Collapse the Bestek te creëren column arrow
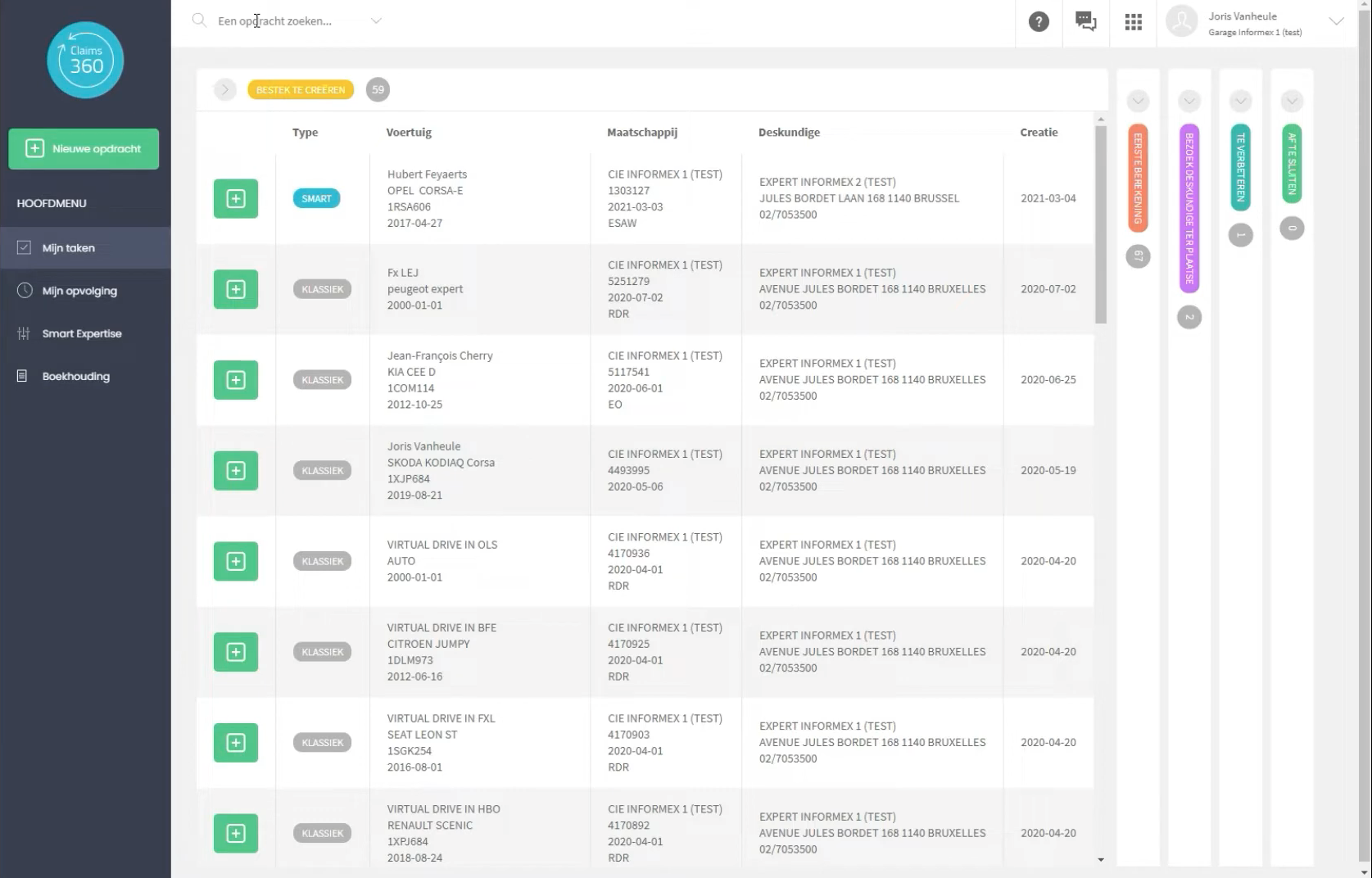This screenshot has width=1372, height=878. (x=224, y=90)
